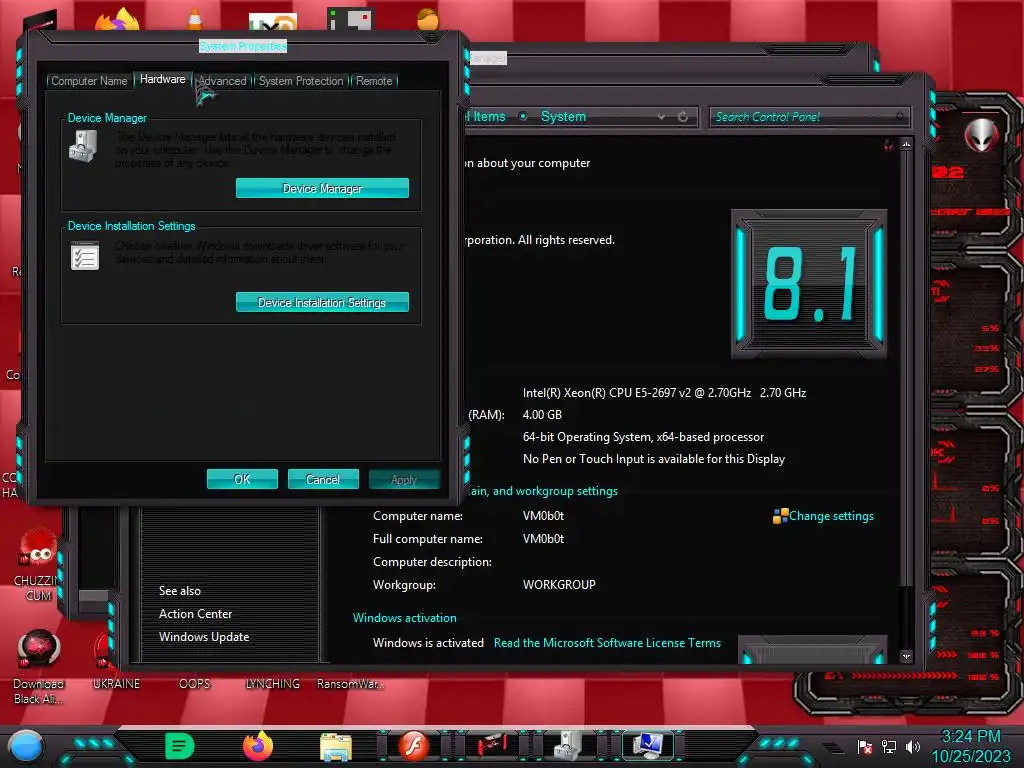Open the volume speaker tray icon
The image size is (1024, 768).
[x=912, y=746]
